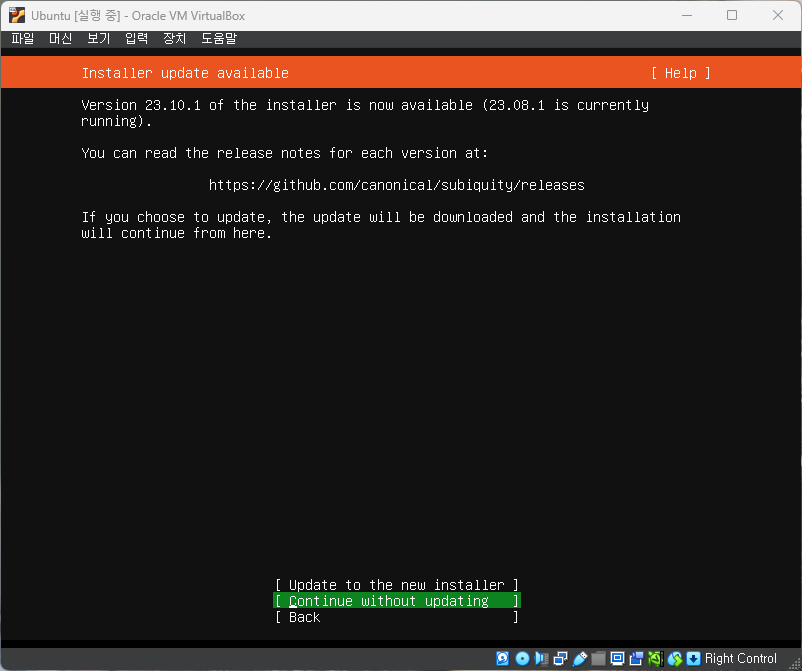This screenshot has width=802, height=671.
Task: Open the 파일 menu
Action: (x=23, y=39)
